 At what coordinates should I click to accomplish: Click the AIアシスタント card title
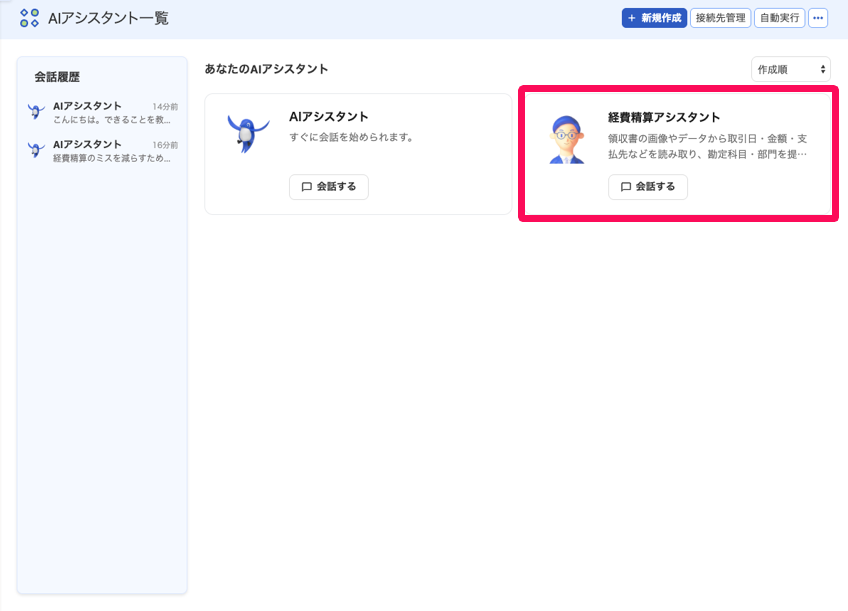point(329,117)
